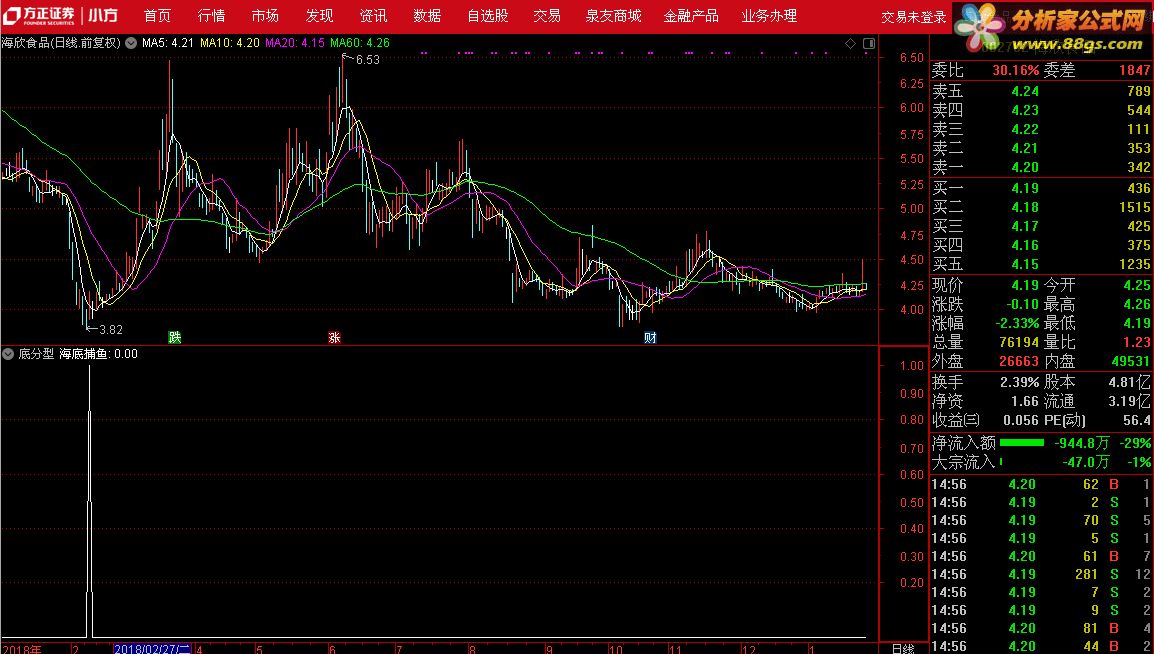Click the 卖三 price 4.22
The height and width of the screenshot is (654, 1154).
[x=1024, y=129]
